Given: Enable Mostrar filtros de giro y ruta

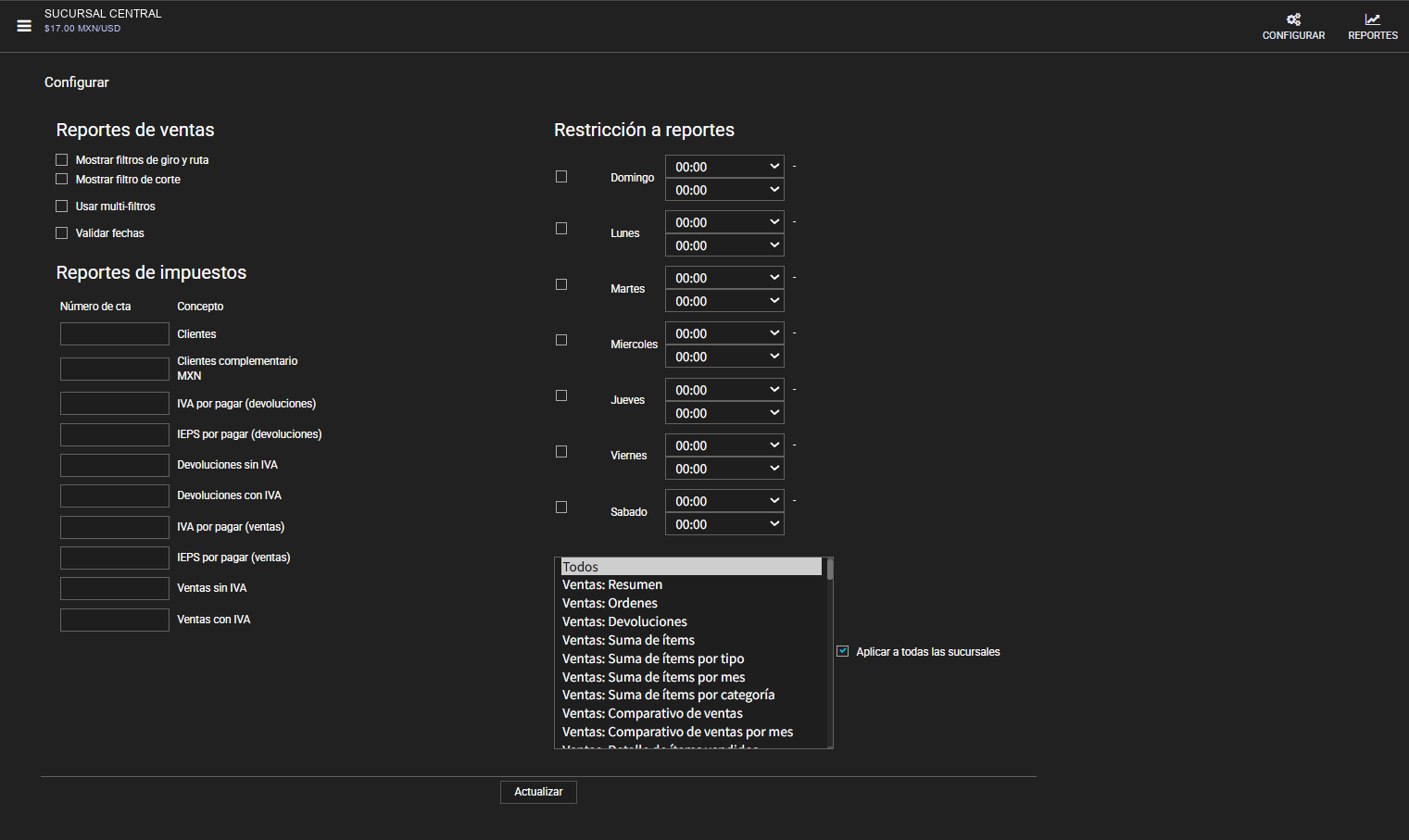Looking at the screenshot, I should pos(62,160).
